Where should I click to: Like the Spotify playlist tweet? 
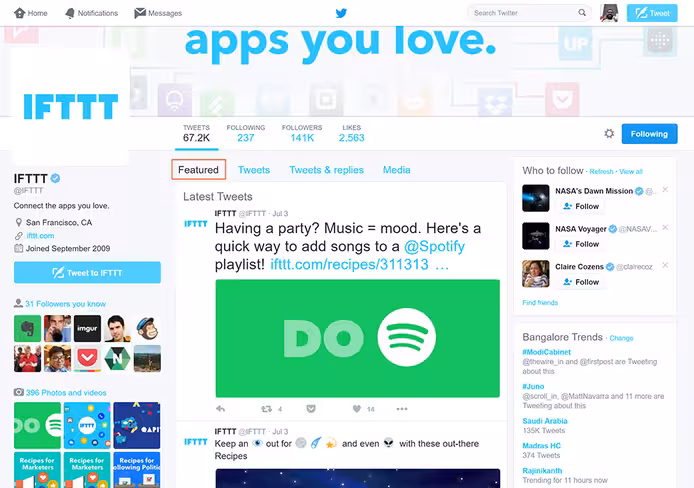(357, 409)
